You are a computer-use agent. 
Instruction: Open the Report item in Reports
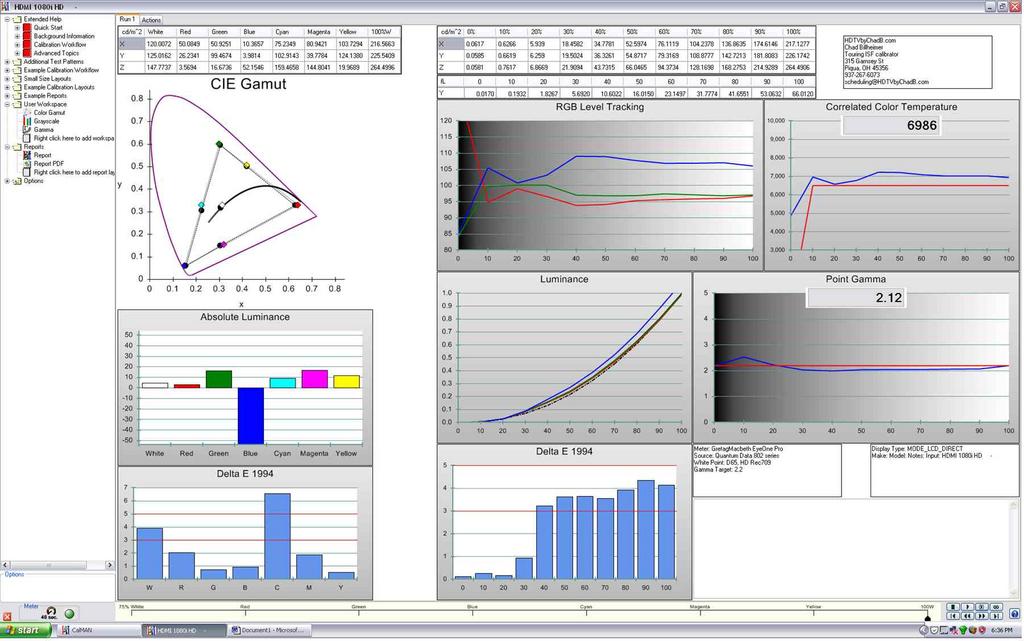point(42,155)
